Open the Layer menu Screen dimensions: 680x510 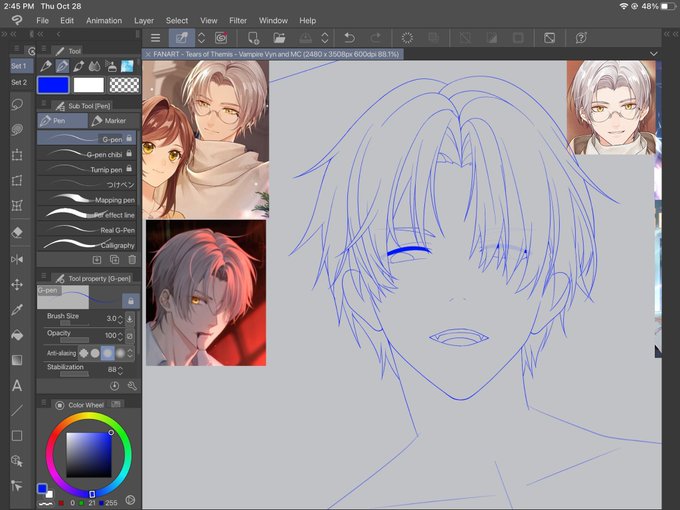[144, 20]
